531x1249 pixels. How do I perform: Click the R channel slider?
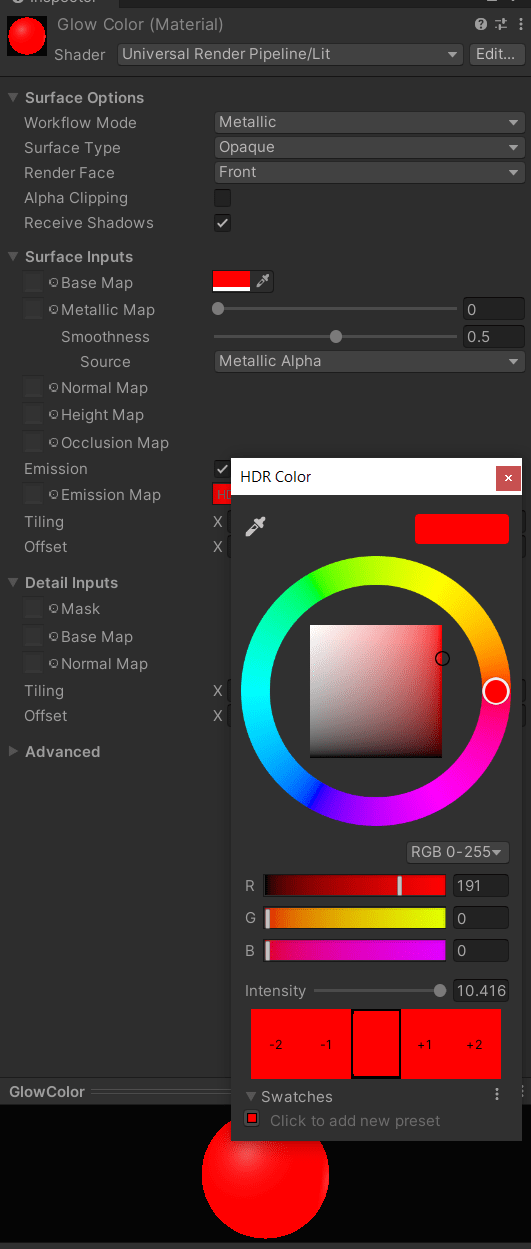355,885
